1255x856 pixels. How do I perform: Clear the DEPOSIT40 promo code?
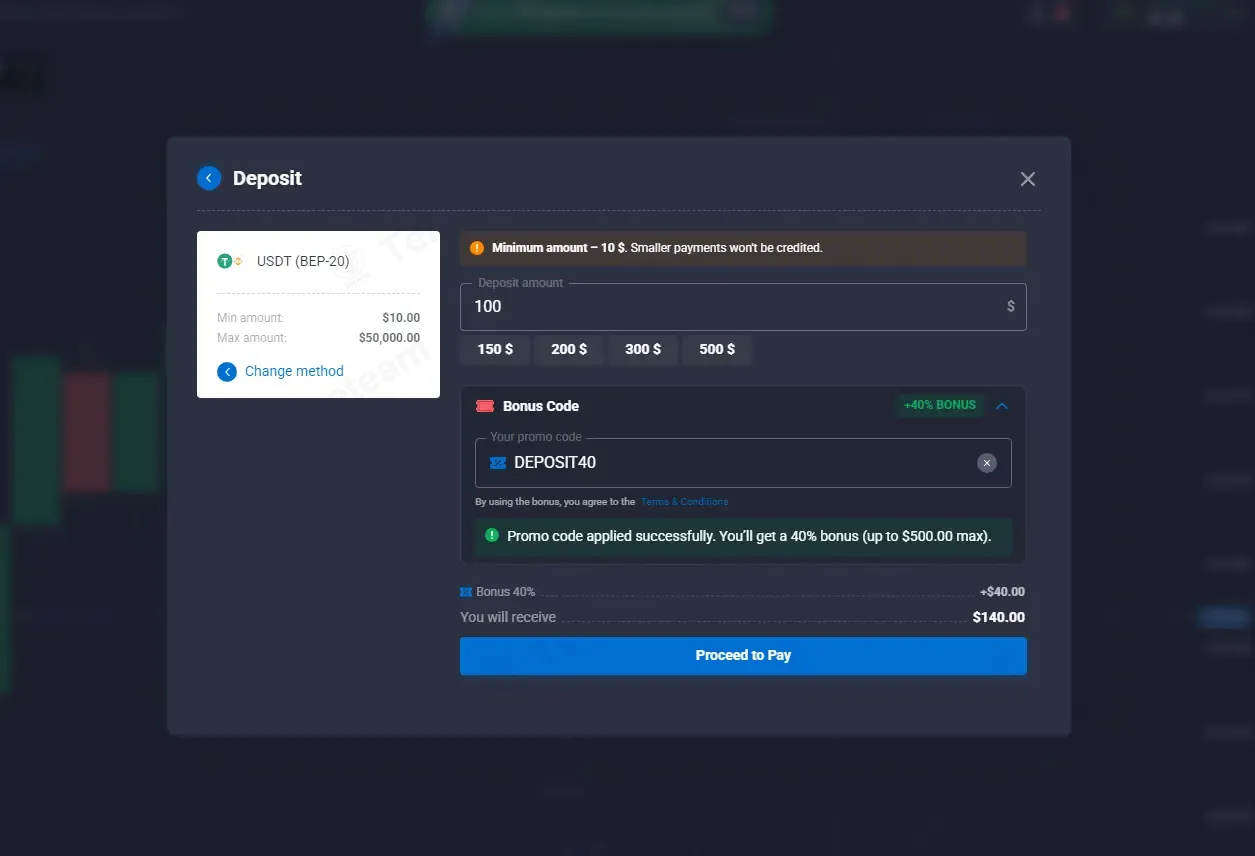(x=987, y=463)
